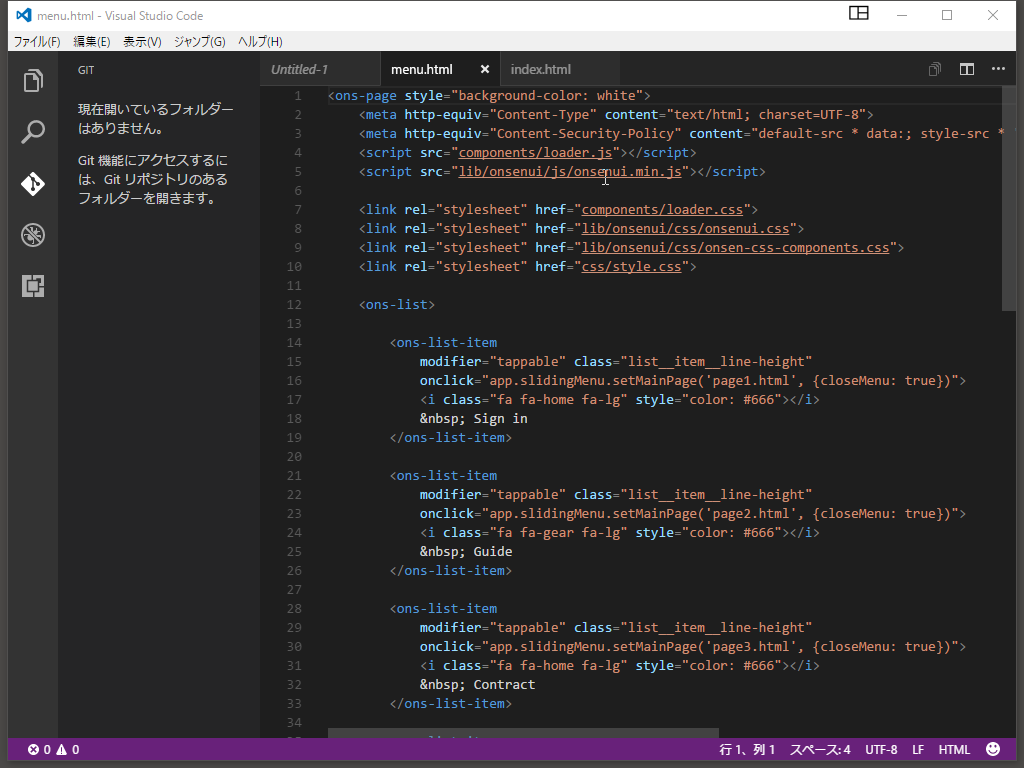Click line number 28 in the gutter

pyautogui.click(x=294, y=609)
